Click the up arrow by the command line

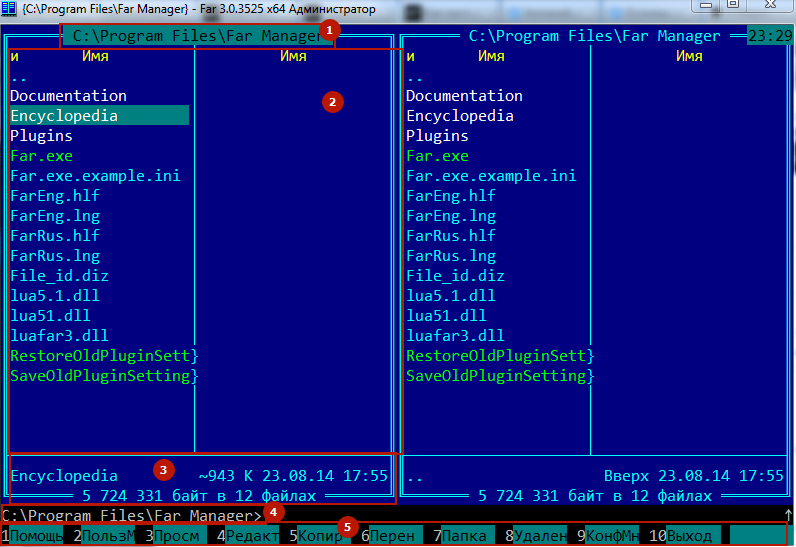click(x=788, y=515)
